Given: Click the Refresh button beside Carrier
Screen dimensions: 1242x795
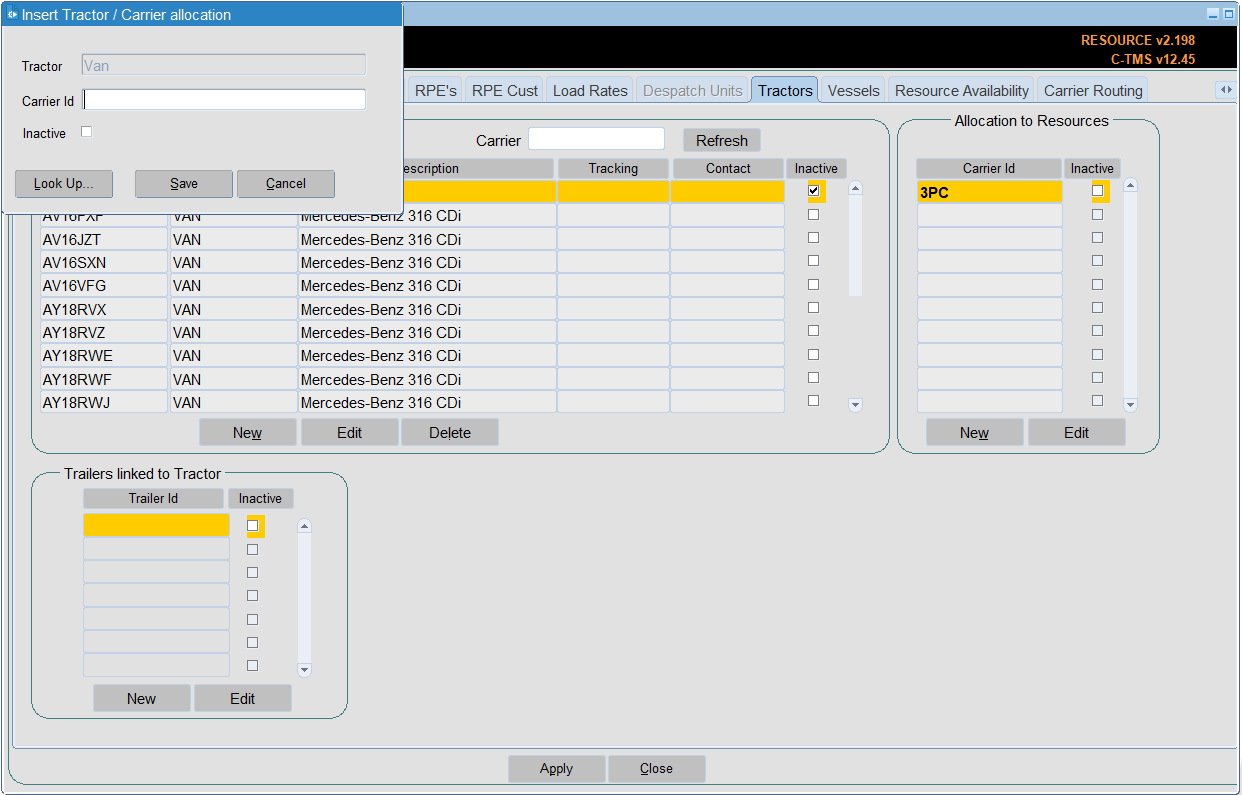Looking at the screenshot, I should [722, 140].
